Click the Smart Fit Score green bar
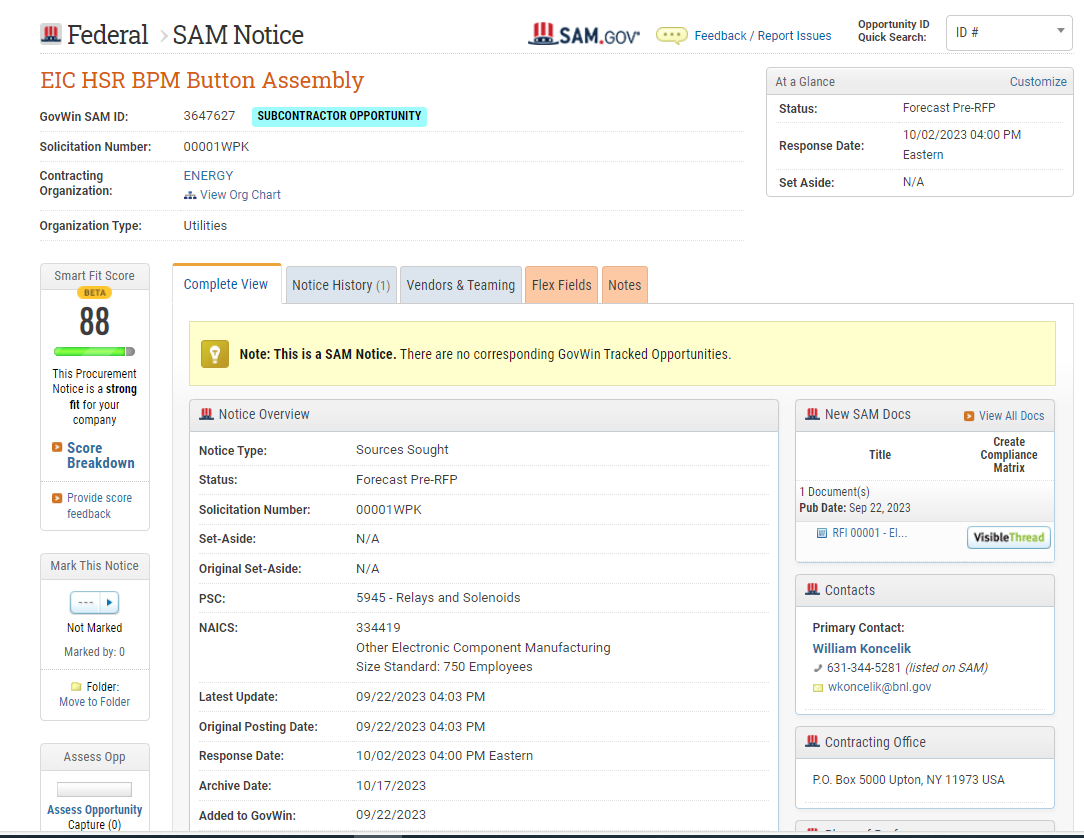The width and height of the screenshot is (1084, 838). [x=92, y=352]
